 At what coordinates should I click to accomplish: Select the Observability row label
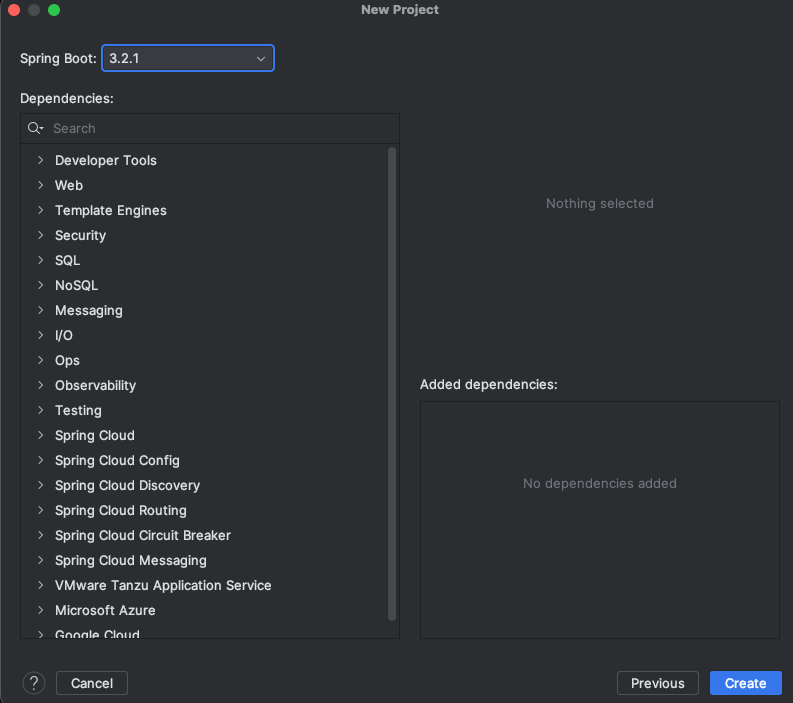pyautogui.click(x=96, y=385)
